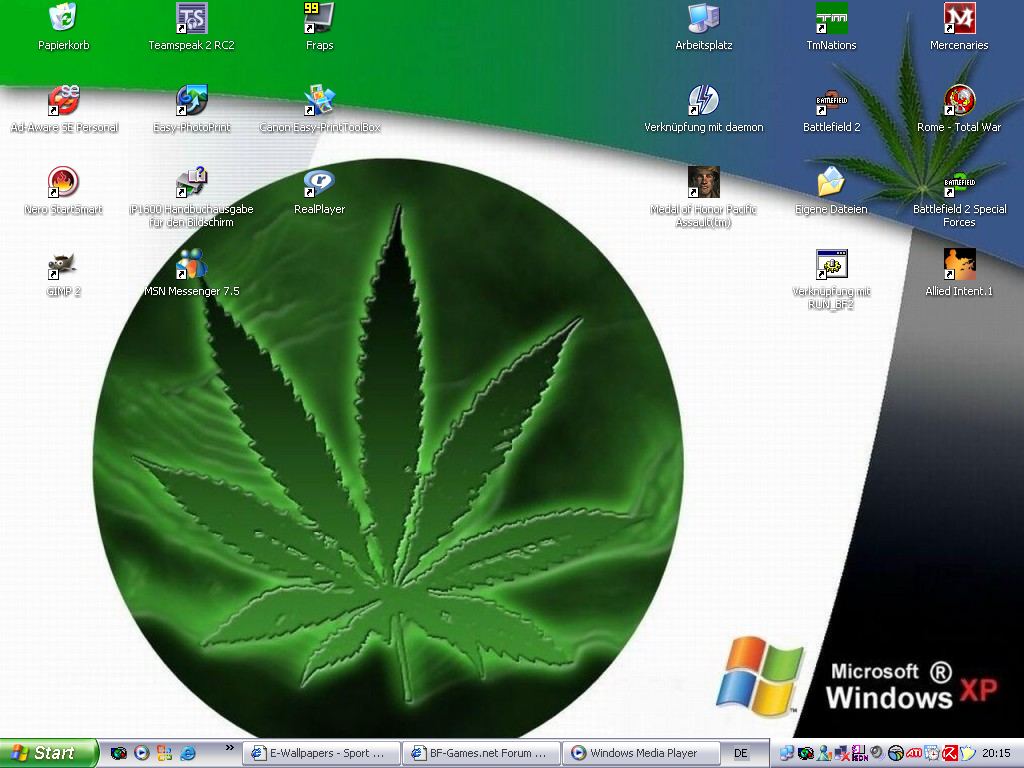Open Canon Easy-PrintToolBox shortcut
This screenshot has width=1024, height=768.
(x=319, y=110)
